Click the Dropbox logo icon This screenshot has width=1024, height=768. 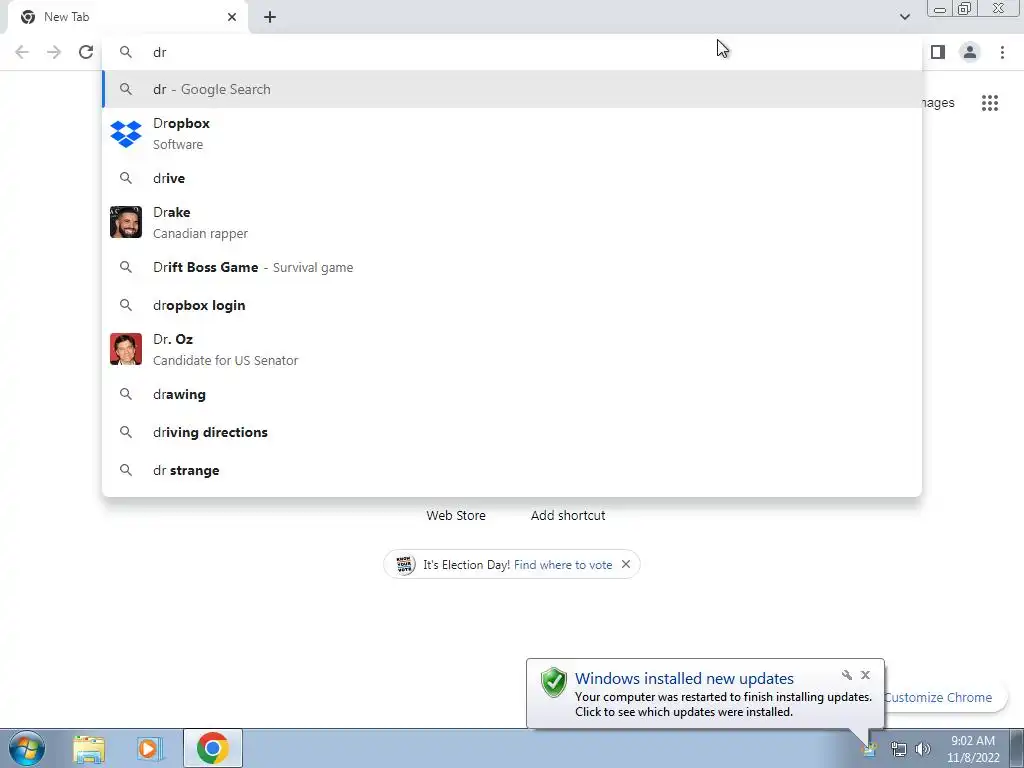pyautogui.click(x=126, y=134)
